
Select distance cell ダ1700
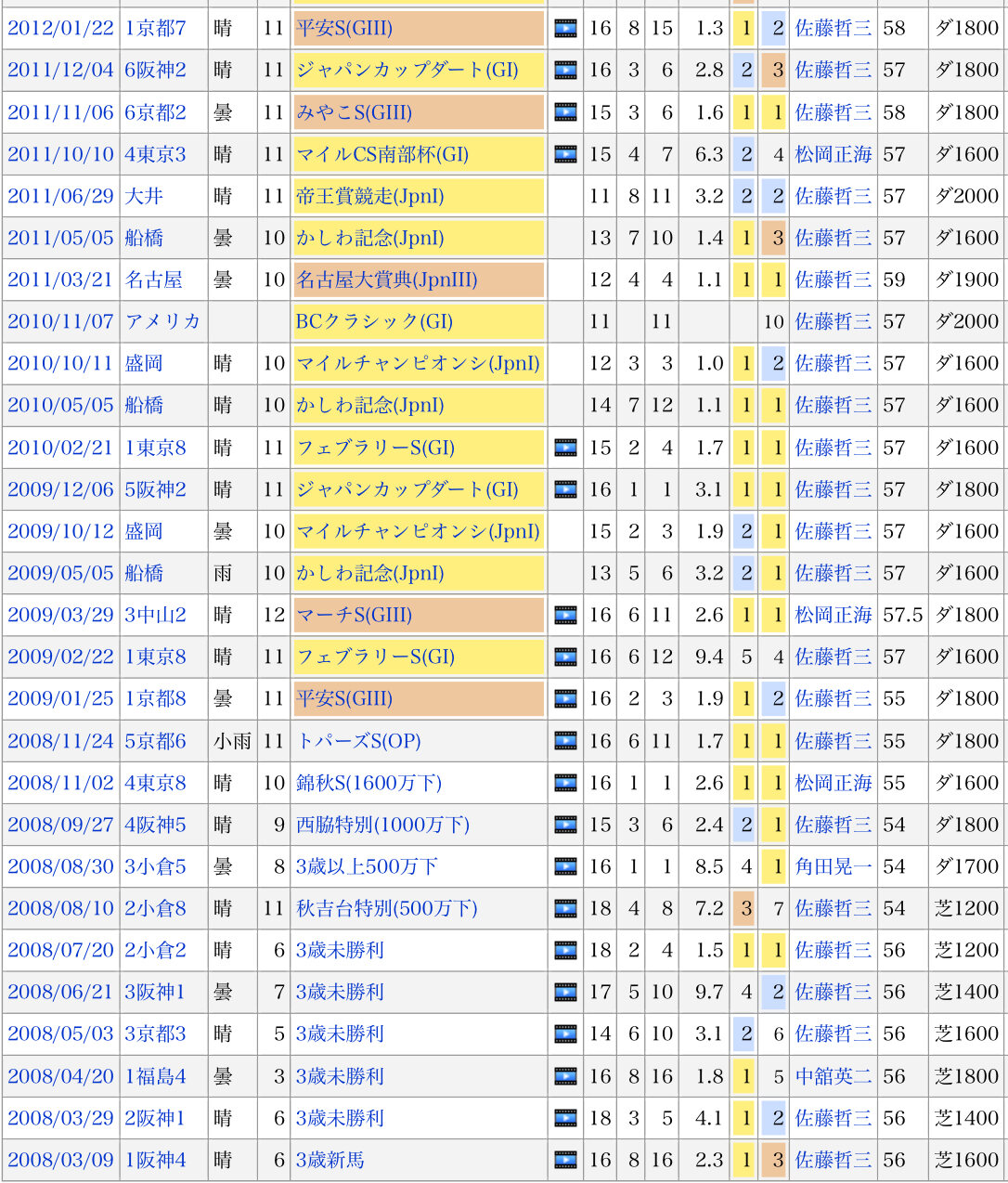tap(966, 866)
